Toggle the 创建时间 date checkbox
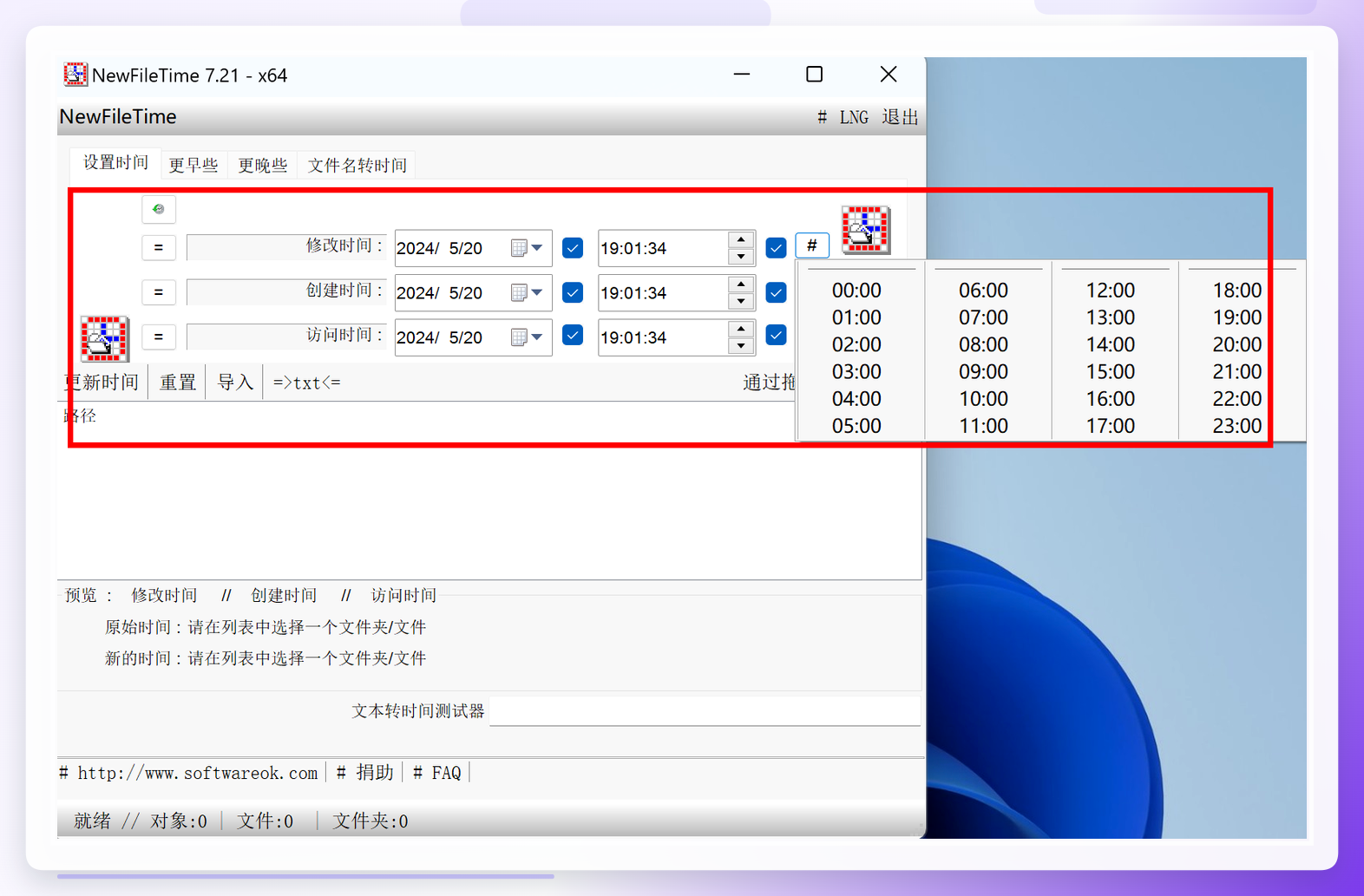Image resolution: width=1364 pixels, height=896 pixels. (x=573, y=292)
